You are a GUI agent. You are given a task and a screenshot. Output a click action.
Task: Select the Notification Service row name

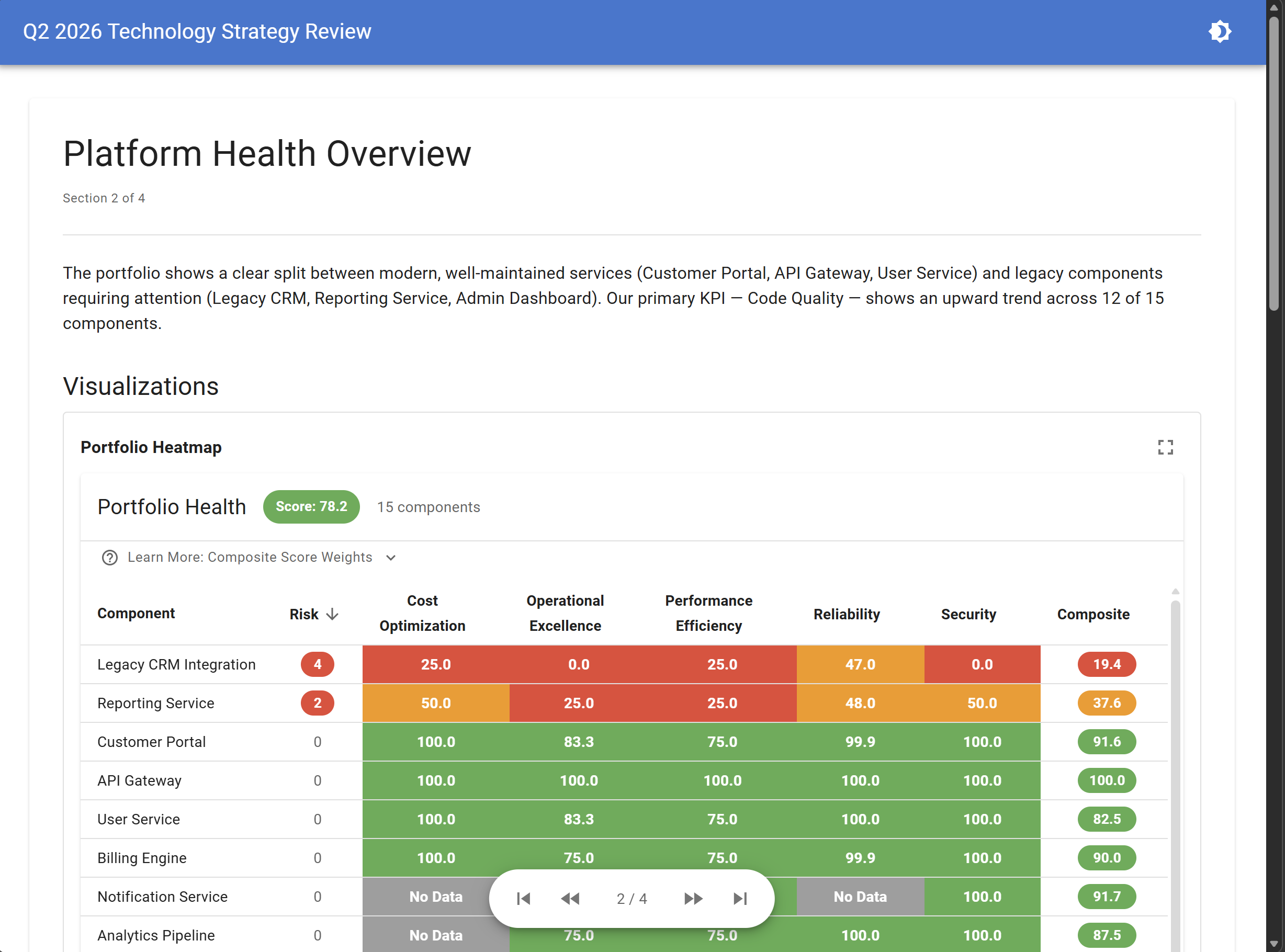[163, 897]
